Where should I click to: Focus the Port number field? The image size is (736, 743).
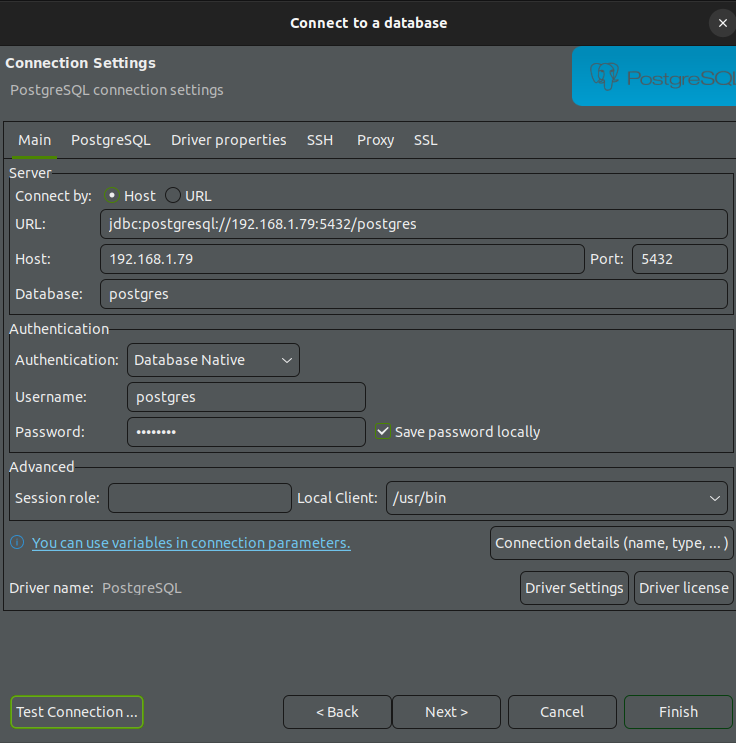click(679, 259)
